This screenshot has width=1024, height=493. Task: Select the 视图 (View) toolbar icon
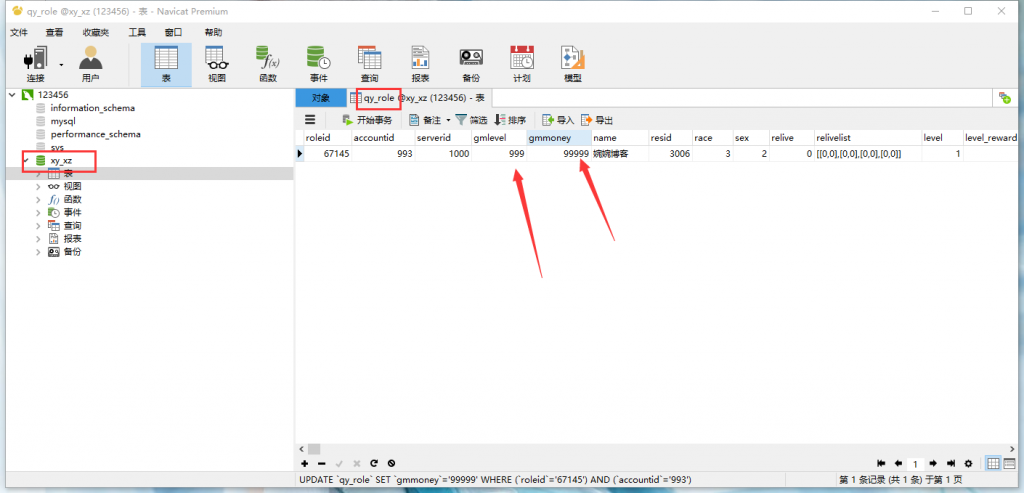point(216,63)
